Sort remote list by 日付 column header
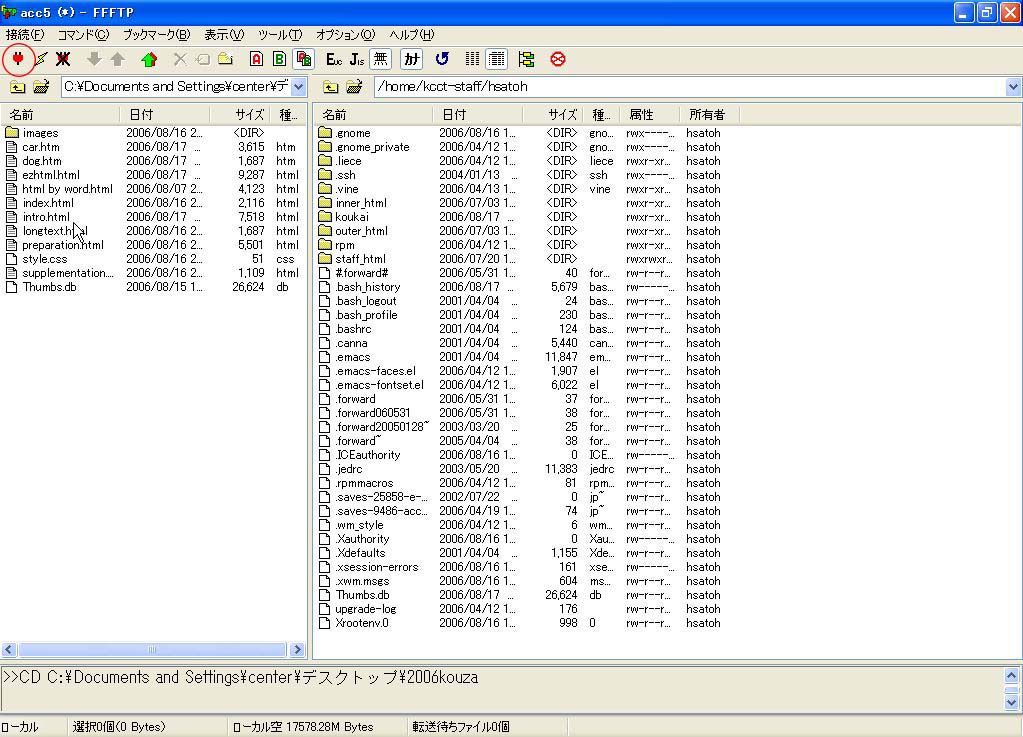 click(478, 115)
